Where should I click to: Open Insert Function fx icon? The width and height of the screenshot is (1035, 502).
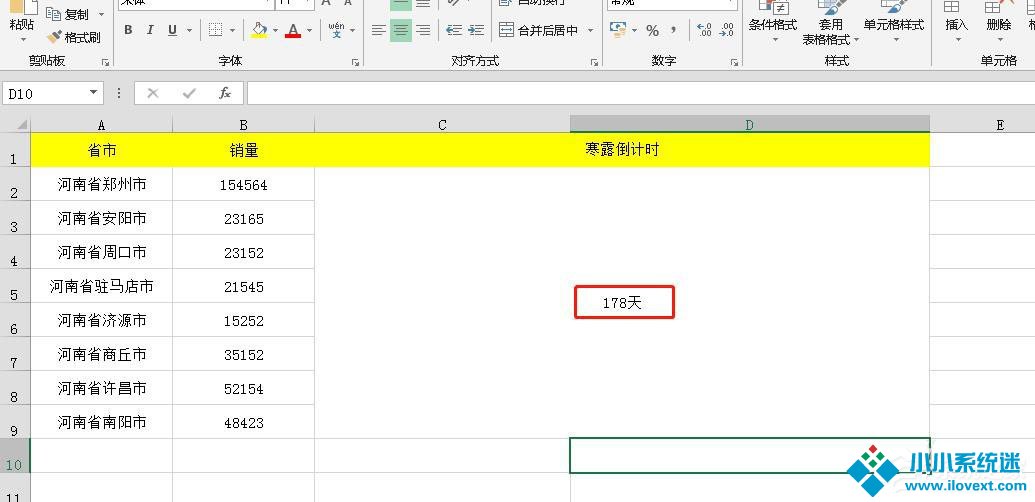(x=225, y=93)
